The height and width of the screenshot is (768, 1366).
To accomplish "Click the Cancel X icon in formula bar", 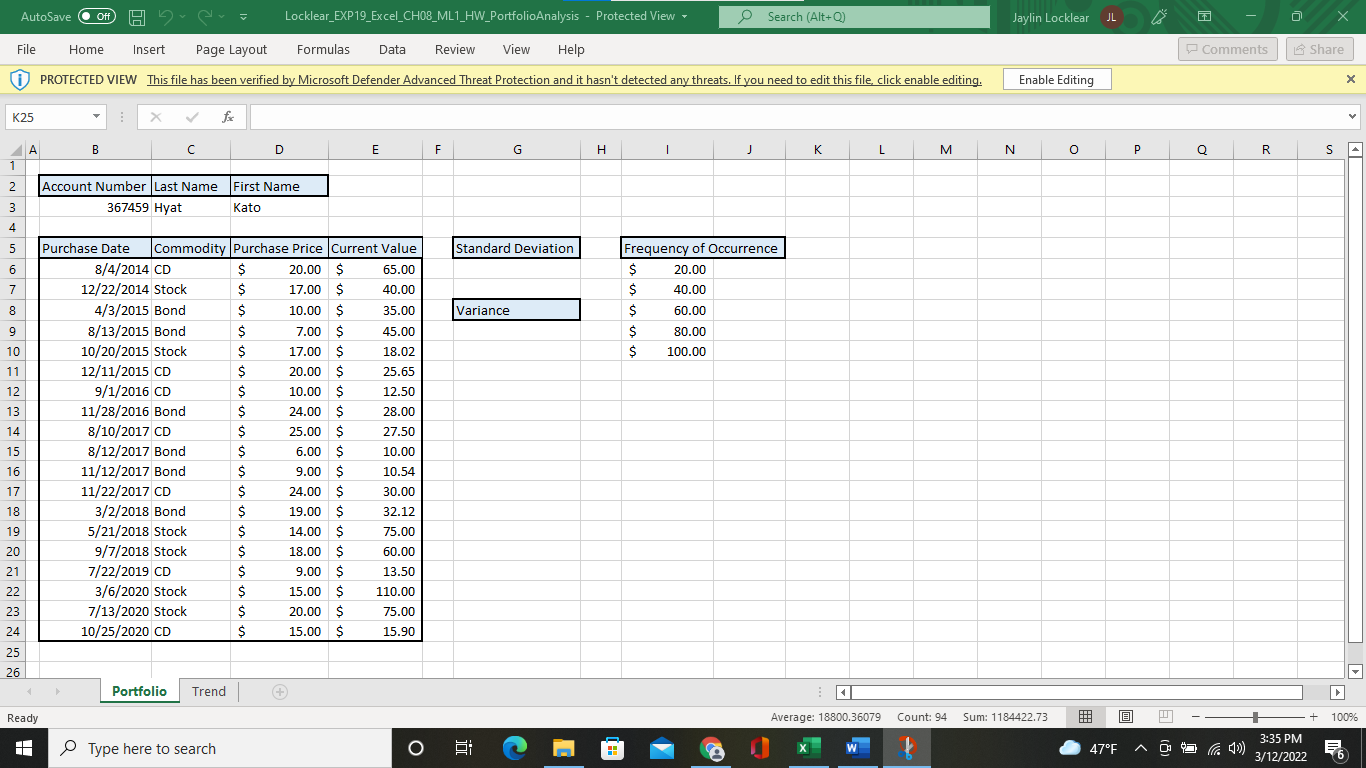I will pyautogui.click(x=155, y=117).
